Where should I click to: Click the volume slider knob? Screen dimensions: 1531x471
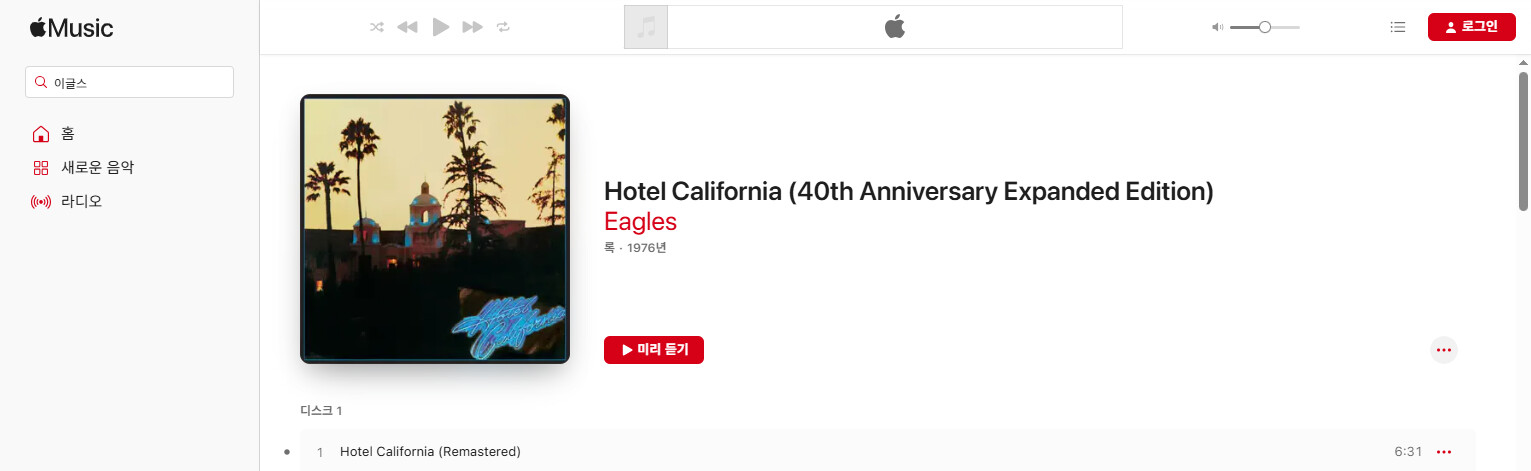tap(1265, 27)
